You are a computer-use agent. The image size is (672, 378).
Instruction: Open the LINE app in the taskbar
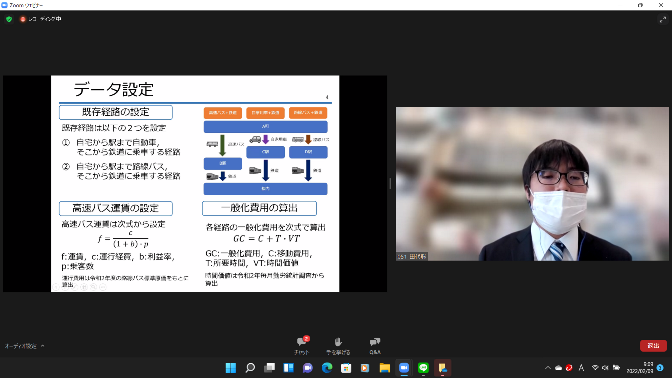pos(423,368)
